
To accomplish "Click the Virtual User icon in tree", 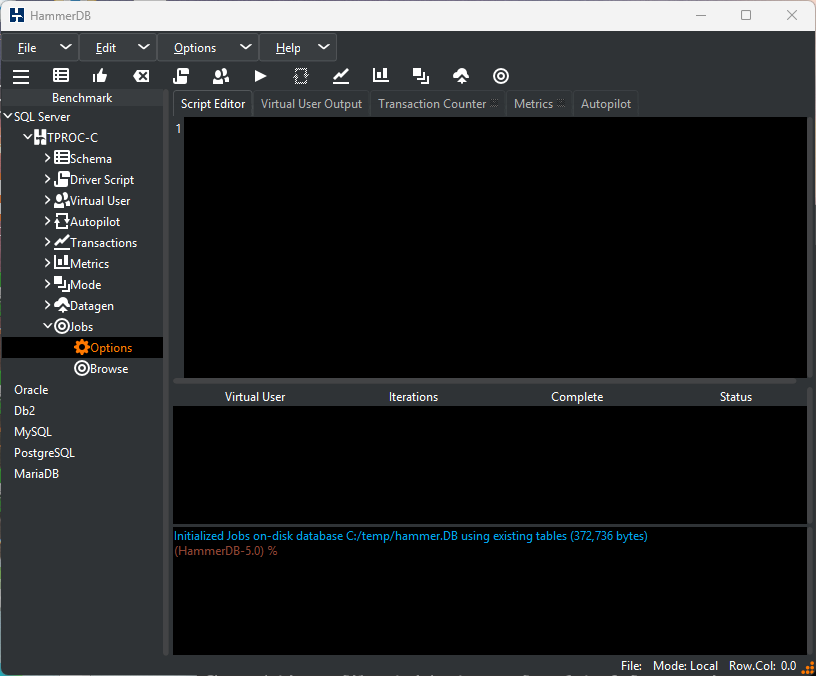I will click(62, 200).
